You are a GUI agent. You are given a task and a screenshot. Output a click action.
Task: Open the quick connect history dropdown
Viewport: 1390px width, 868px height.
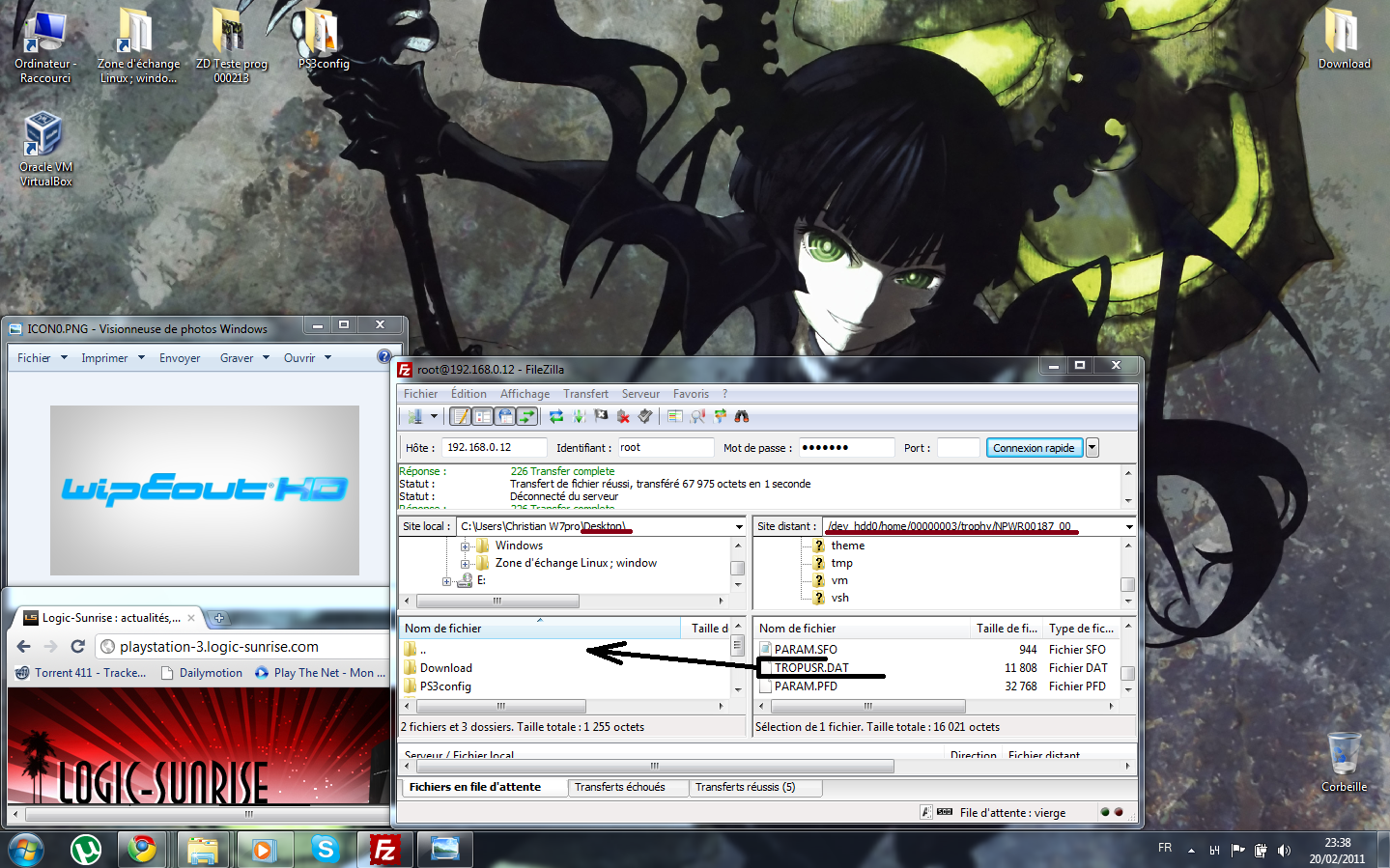tap(1092, 448)
